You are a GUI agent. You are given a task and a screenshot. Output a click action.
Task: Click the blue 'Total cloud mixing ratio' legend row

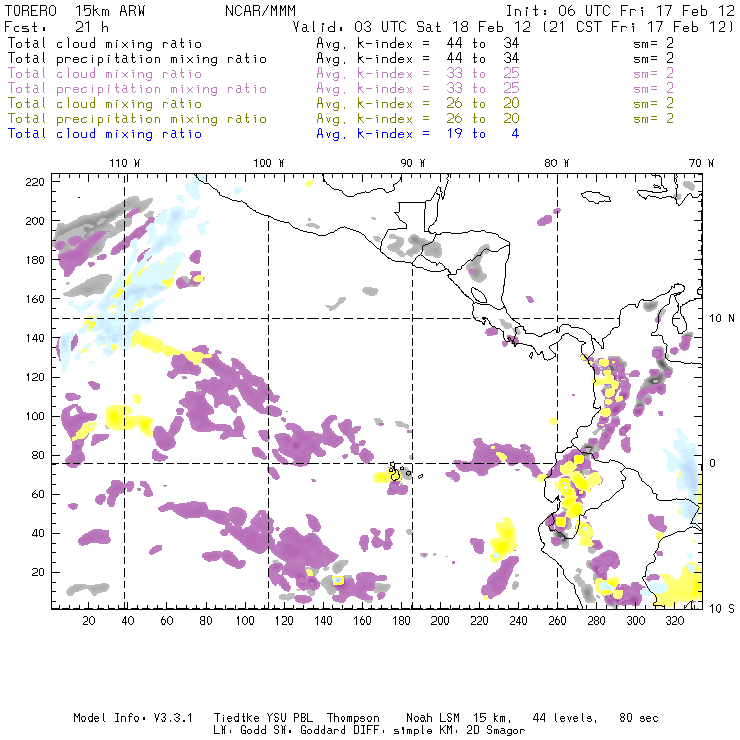[x=263, y=134]
